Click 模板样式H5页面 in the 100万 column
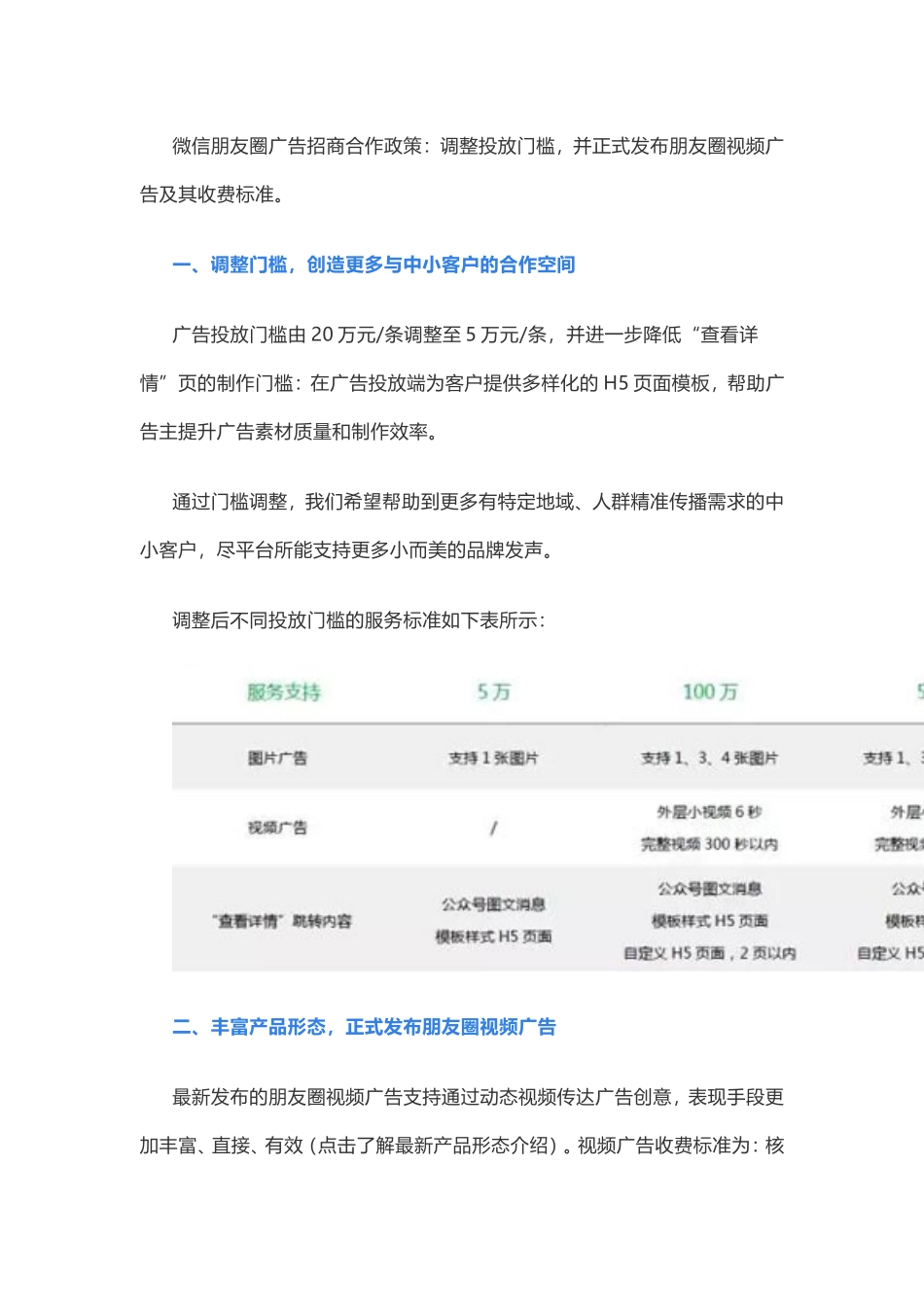The width and height of the screenshot is (924, 1307). pyautogui.click(x=709, y=921)
